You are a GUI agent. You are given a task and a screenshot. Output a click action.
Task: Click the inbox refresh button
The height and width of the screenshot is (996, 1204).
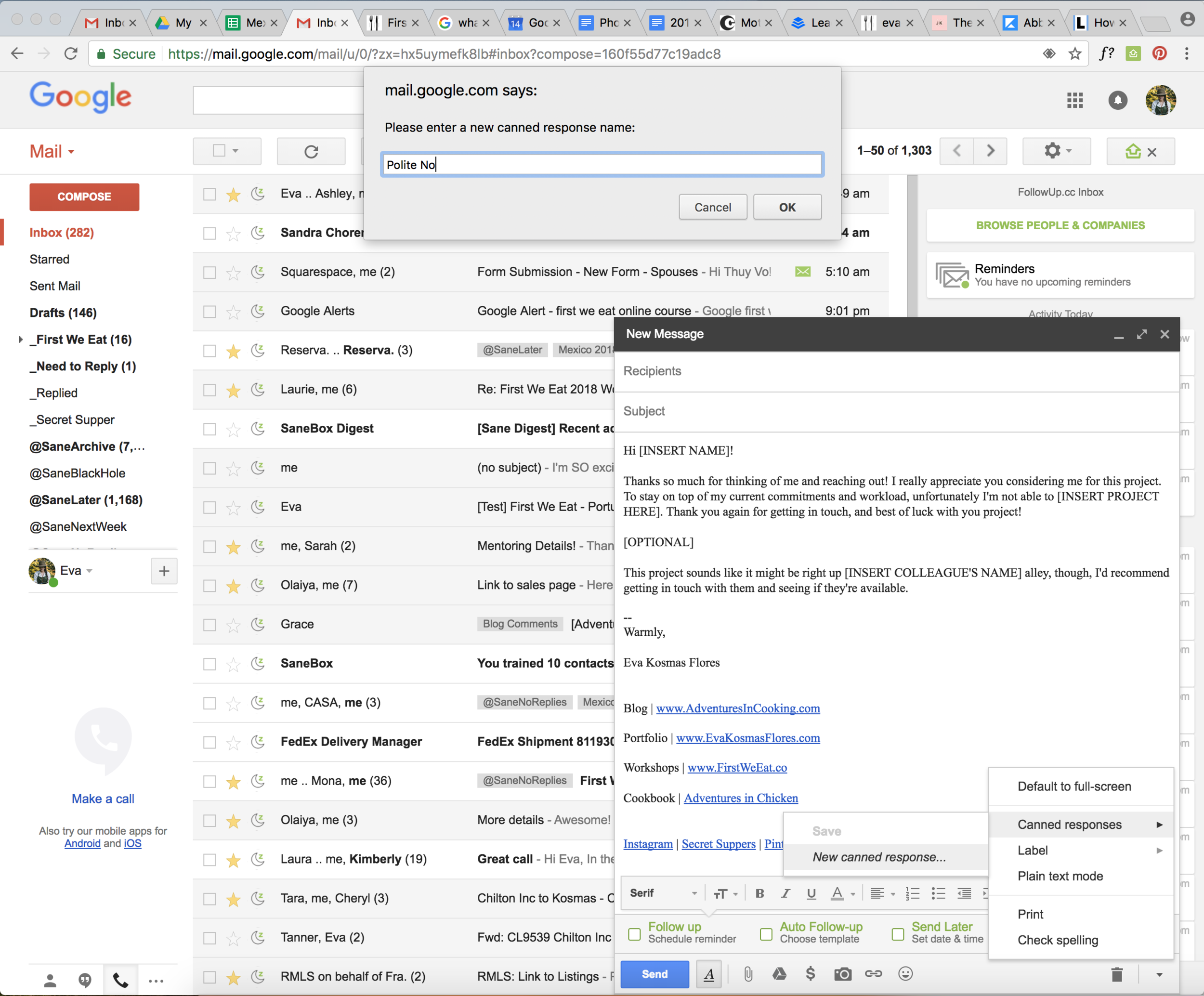[311, 151]
